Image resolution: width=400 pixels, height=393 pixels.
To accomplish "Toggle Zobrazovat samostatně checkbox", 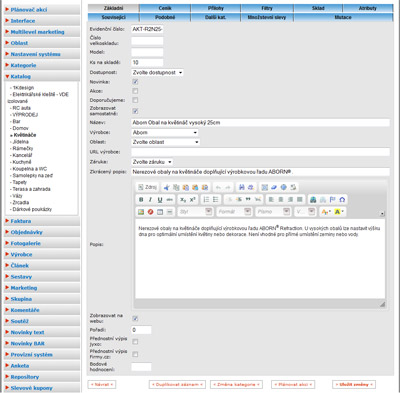I will point(135,111).
